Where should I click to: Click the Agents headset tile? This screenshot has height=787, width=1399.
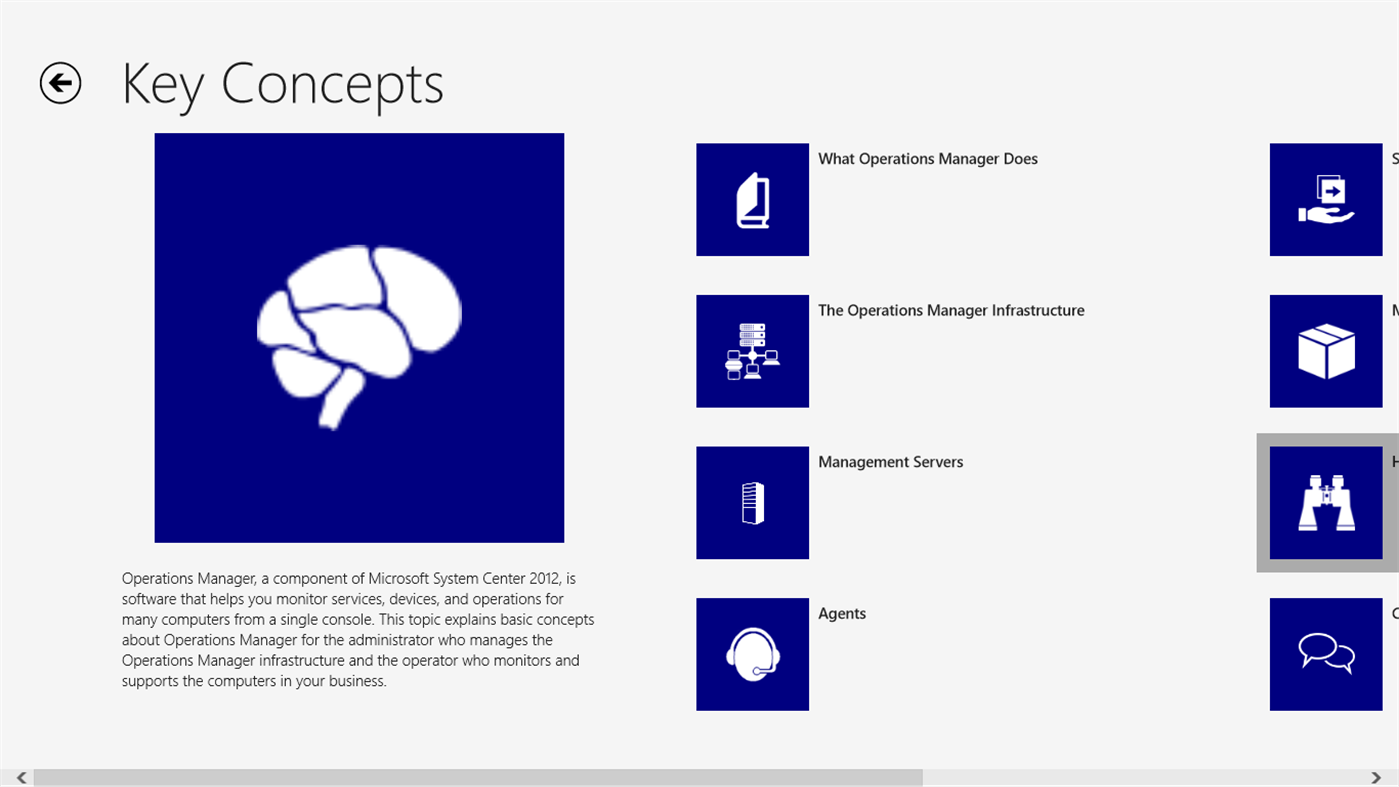[752, 653]
